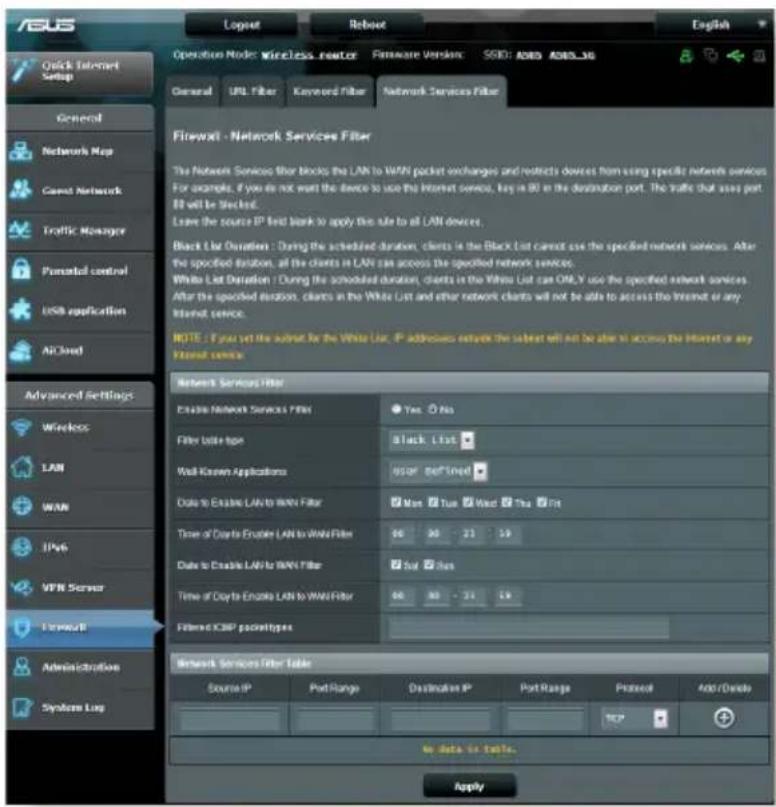Image resolution: width=776 pixels, height=807 pixels.
Task: Open USB application puzzle icon
Action: (21, 310)
